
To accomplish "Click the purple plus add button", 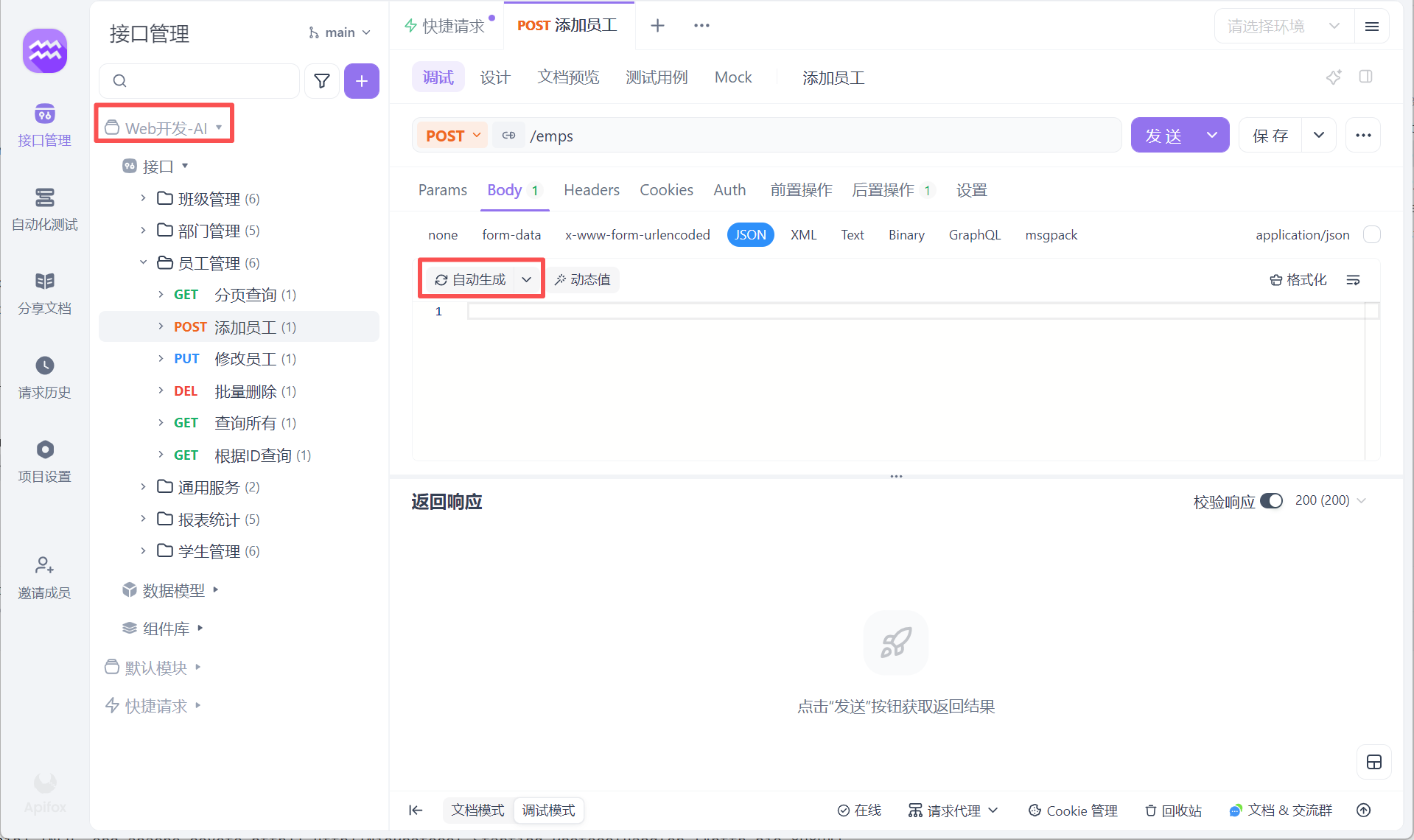I will 362,81.
